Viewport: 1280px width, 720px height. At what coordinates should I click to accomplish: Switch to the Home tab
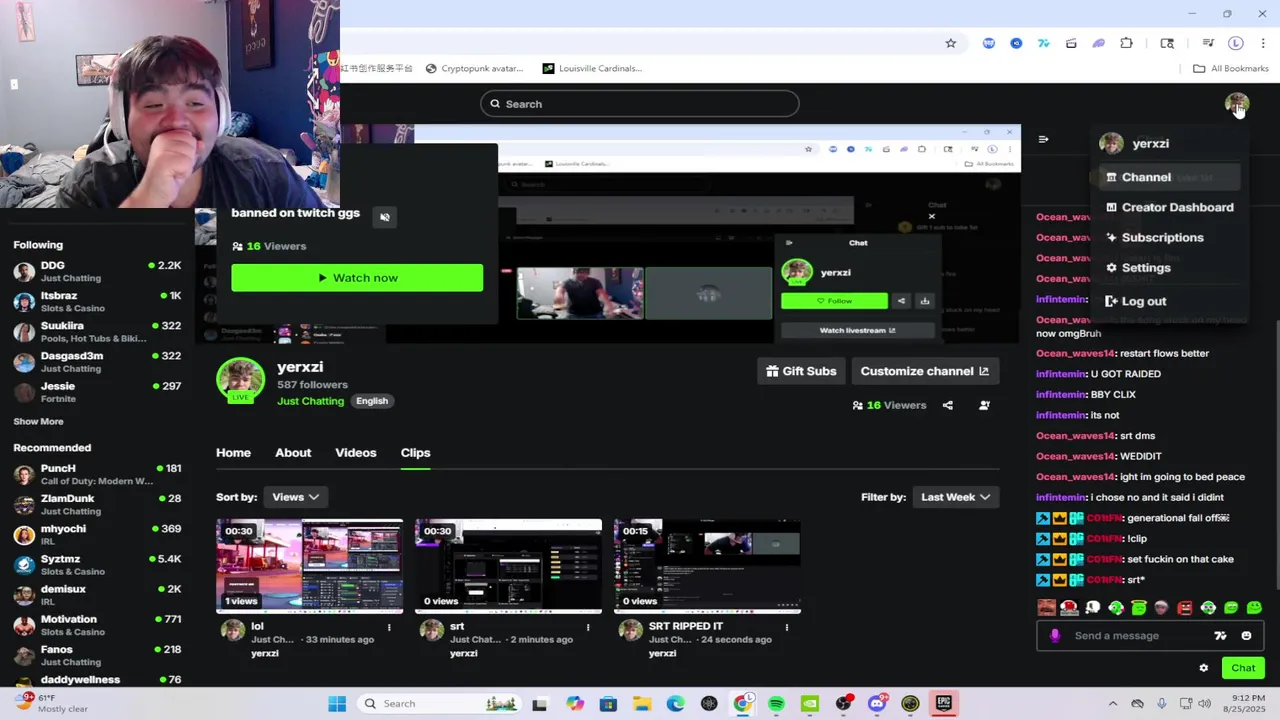click(233, 453)
